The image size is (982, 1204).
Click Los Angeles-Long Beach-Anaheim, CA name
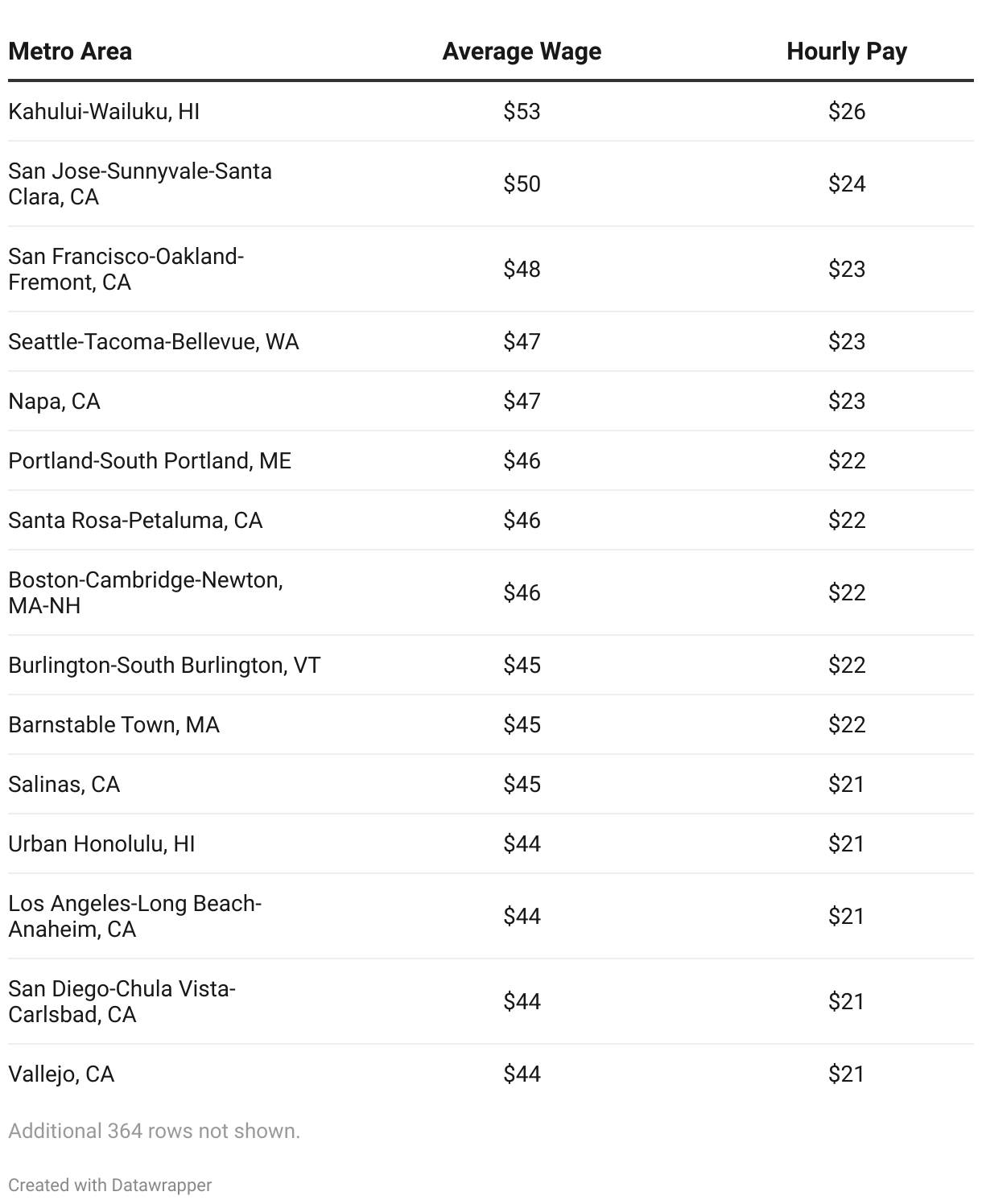click(134, 916)
